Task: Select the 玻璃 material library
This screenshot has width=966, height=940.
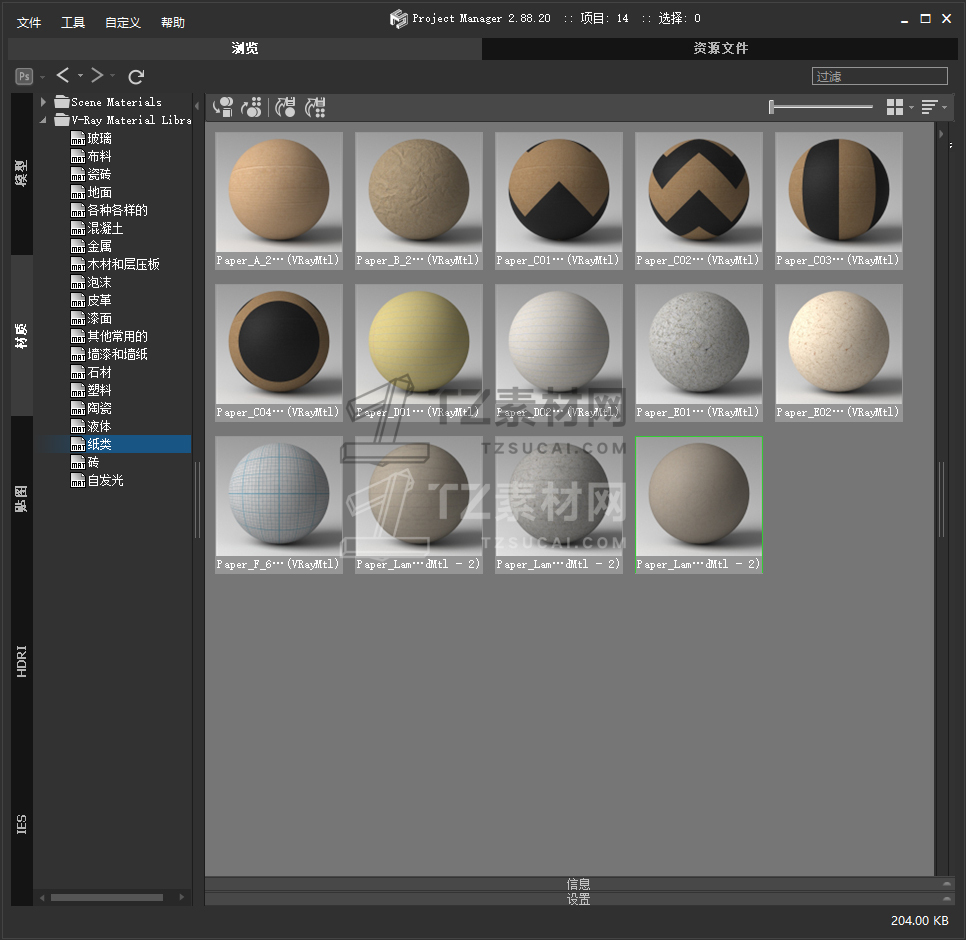Action: coord(99,138)
